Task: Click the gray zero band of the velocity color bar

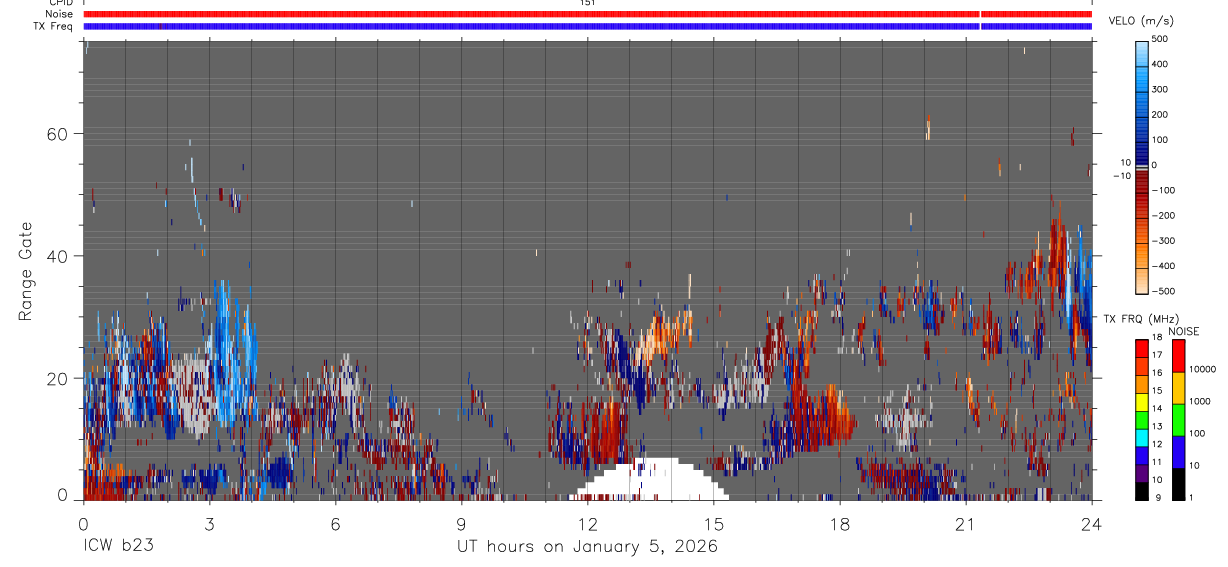Action: (x=1141, y=170)
